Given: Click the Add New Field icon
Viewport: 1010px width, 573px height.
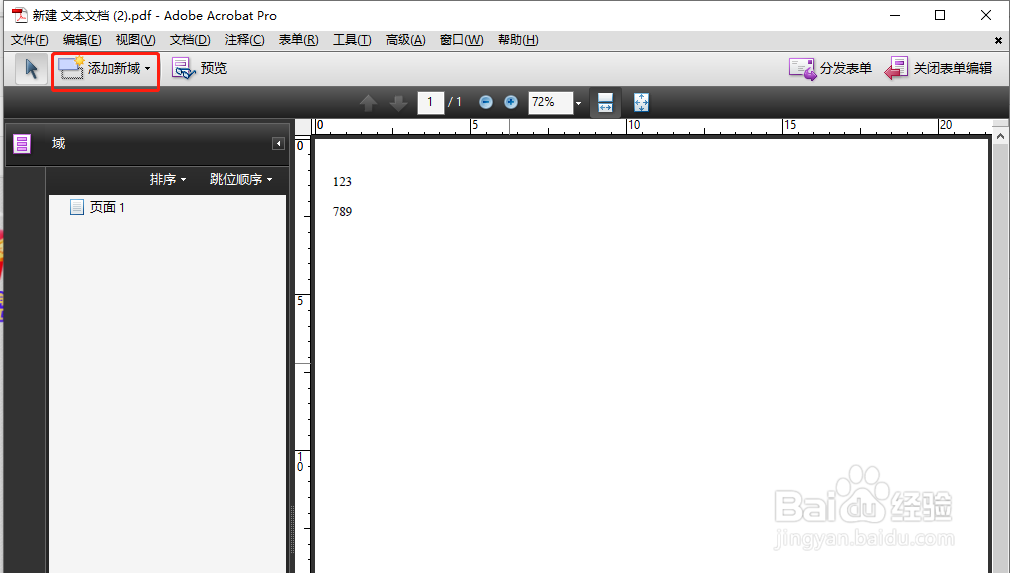Looking at the screenshot, I should click(x=71, y=68).
